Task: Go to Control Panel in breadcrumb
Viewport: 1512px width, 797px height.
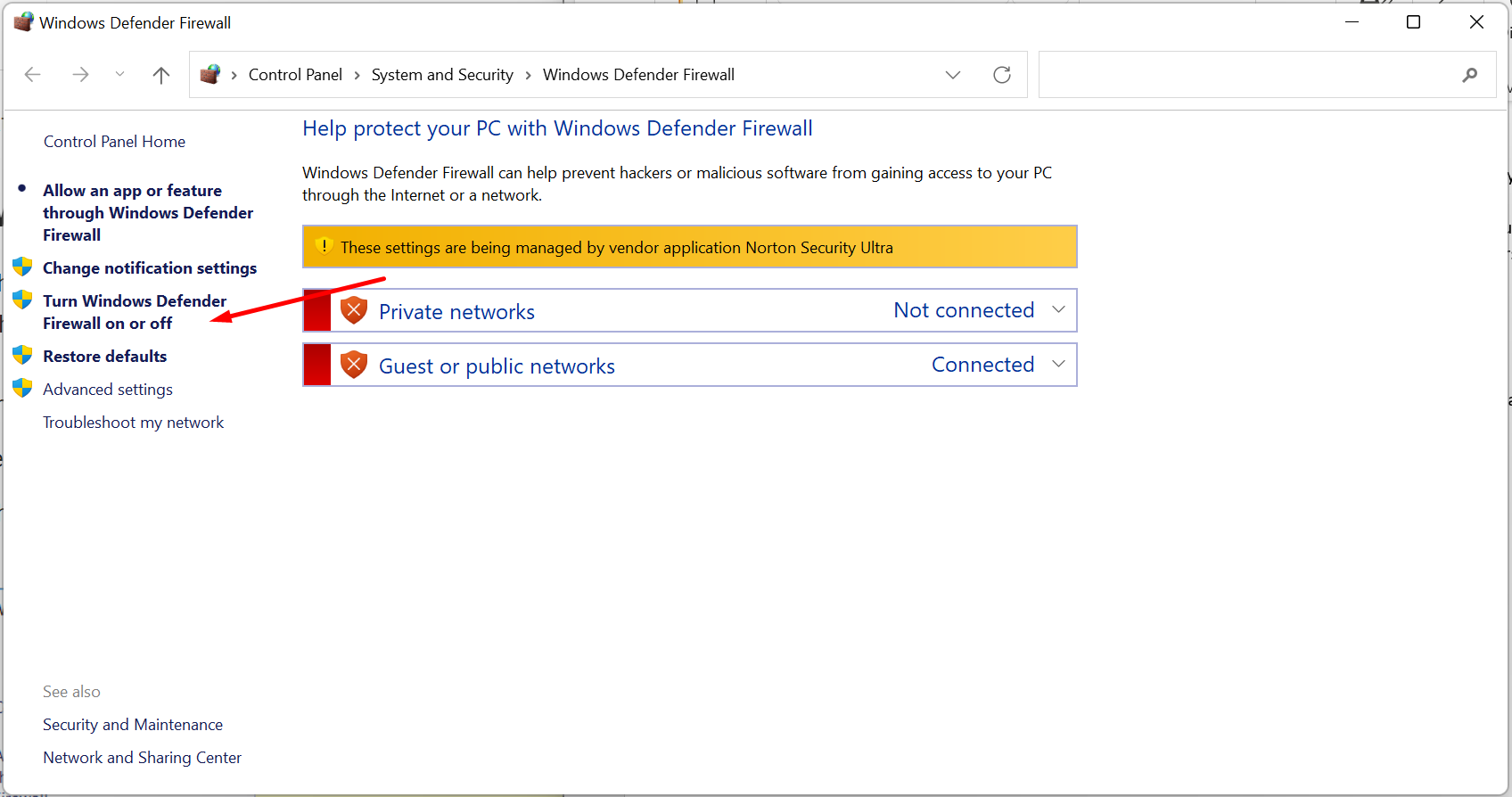Action: point(295,75)
